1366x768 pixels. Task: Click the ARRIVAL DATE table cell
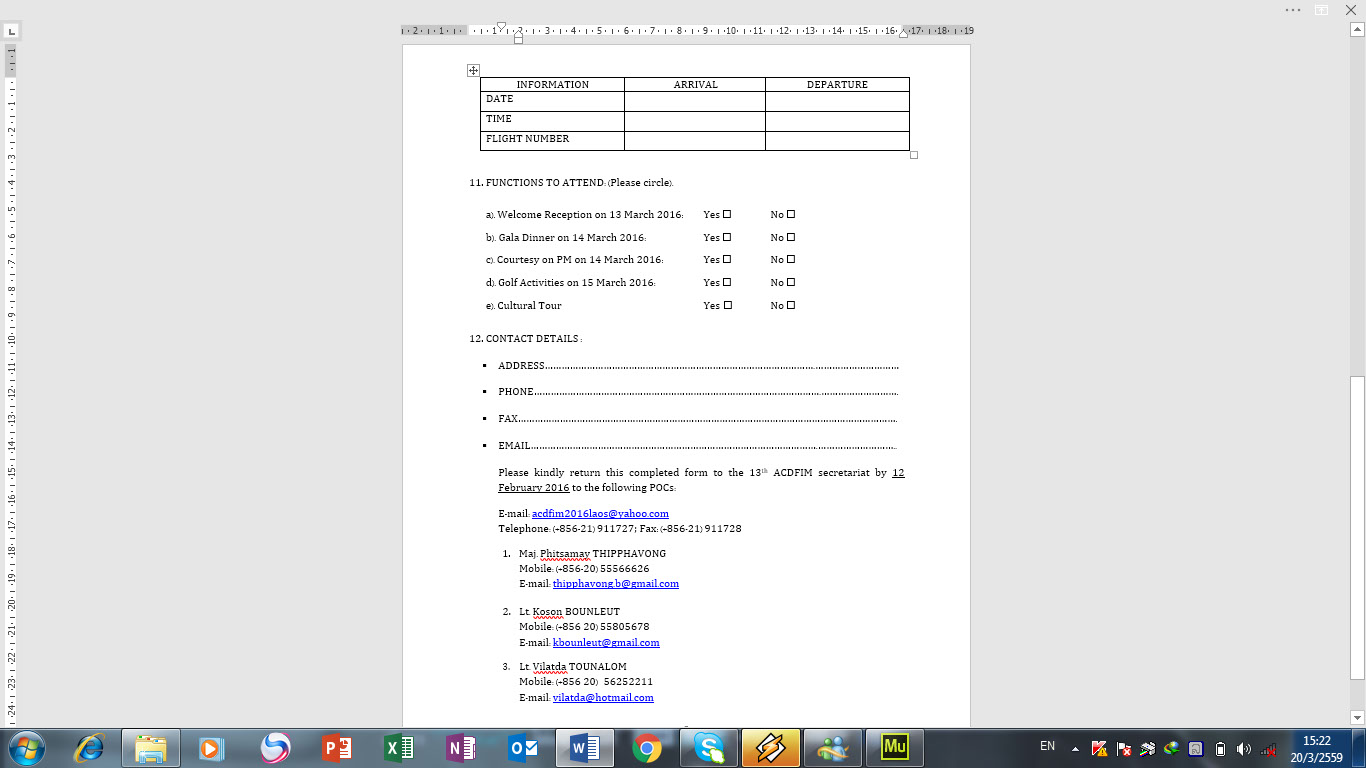point(695,101)
